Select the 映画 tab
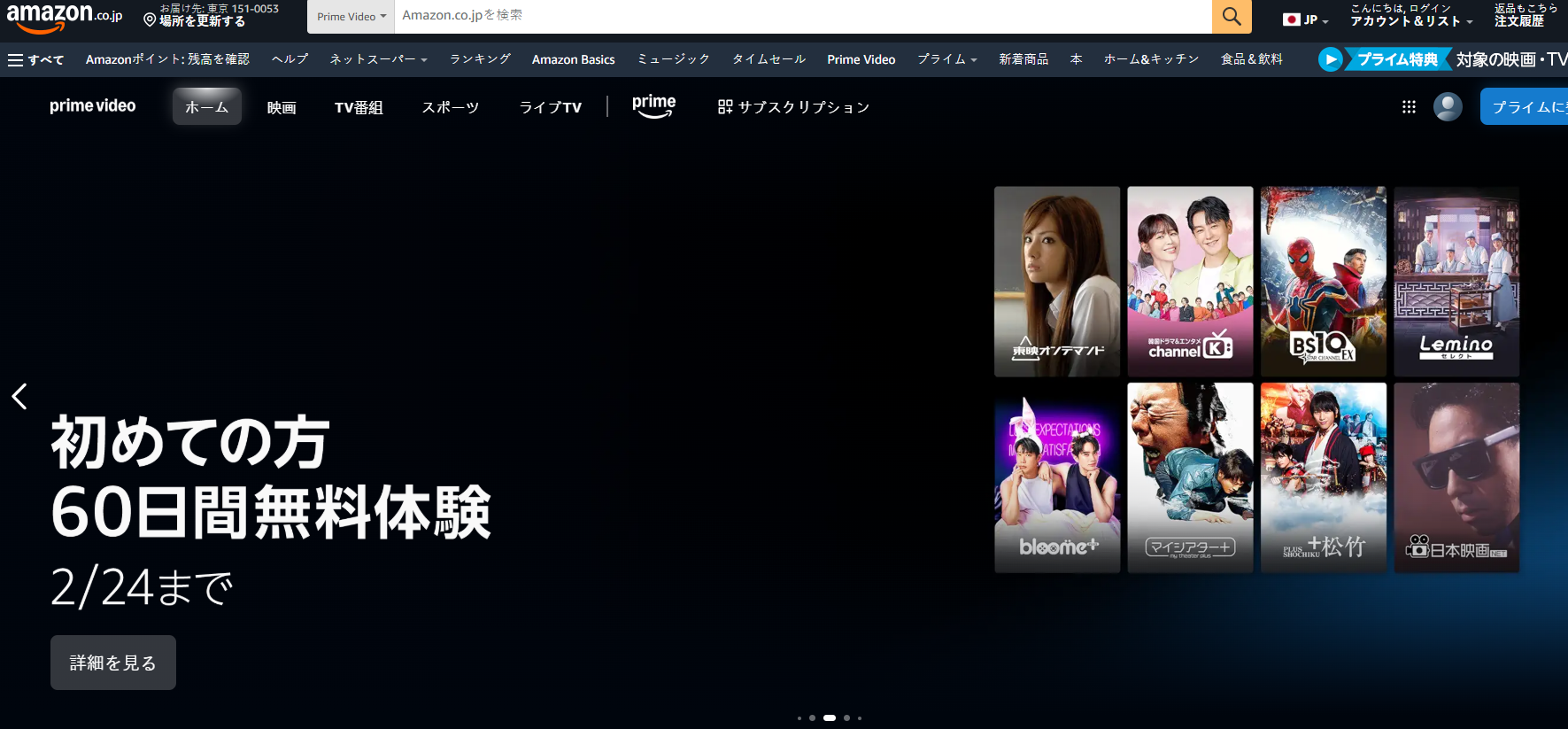1568x729 pixels. (x=282, y=107)
